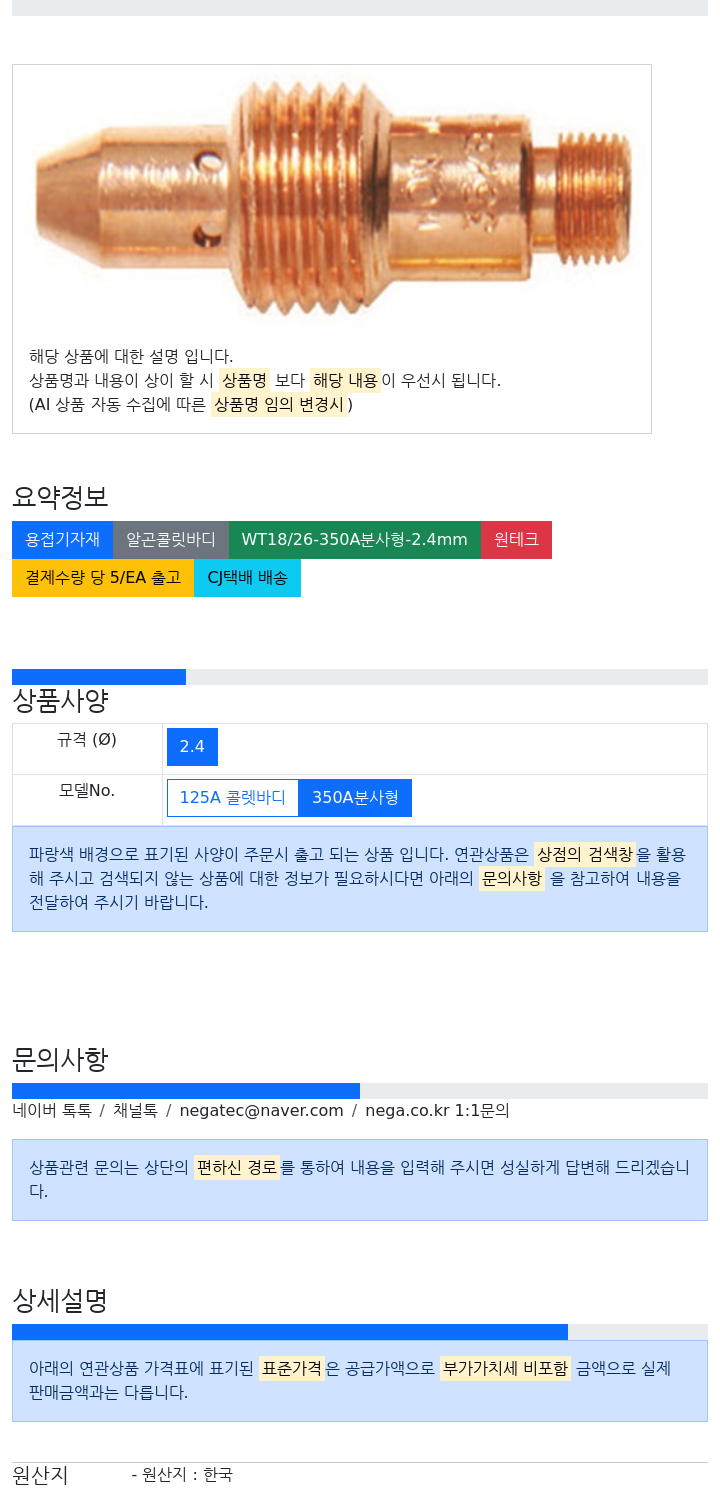This screenshot has width=720, height=1495.
Task: Click the 원테크 red brand tag
Action: (516, 540)
